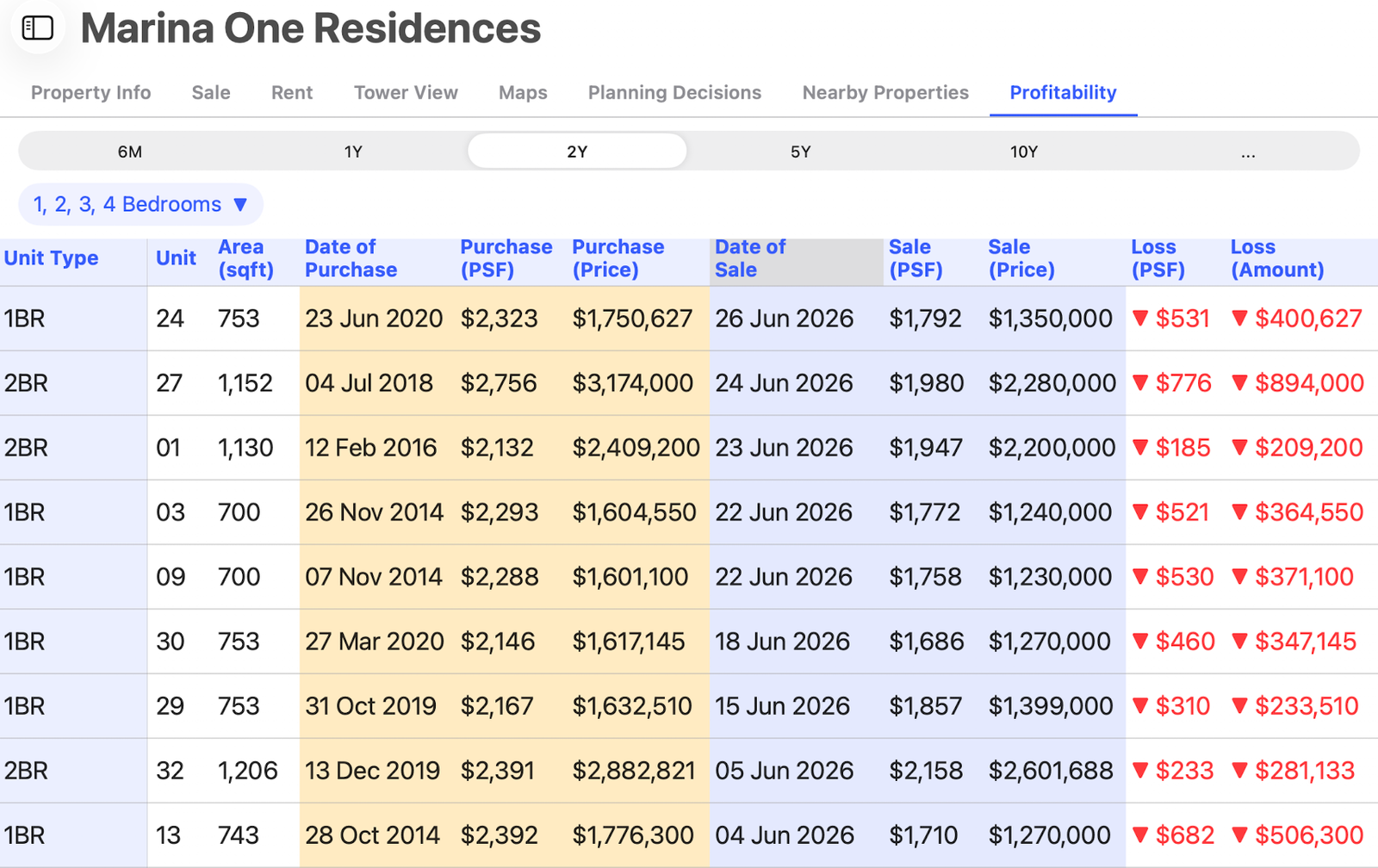Click sale date 04 Jun 2026

(x=785, y=835)
